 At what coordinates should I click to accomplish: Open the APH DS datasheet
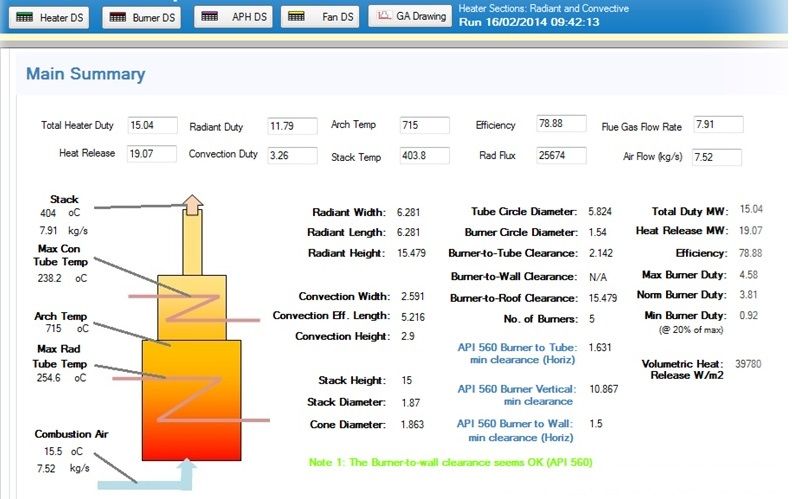click(x=234, y=17)
